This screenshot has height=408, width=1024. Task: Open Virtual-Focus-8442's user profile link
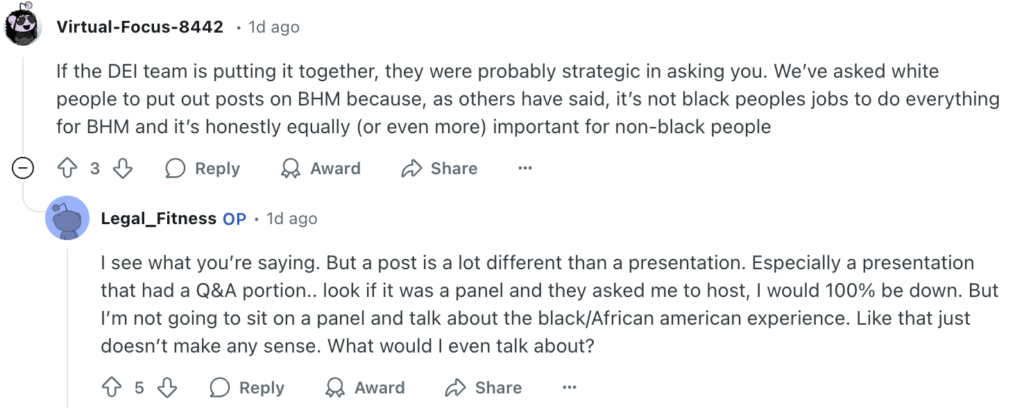click(140, 27)
